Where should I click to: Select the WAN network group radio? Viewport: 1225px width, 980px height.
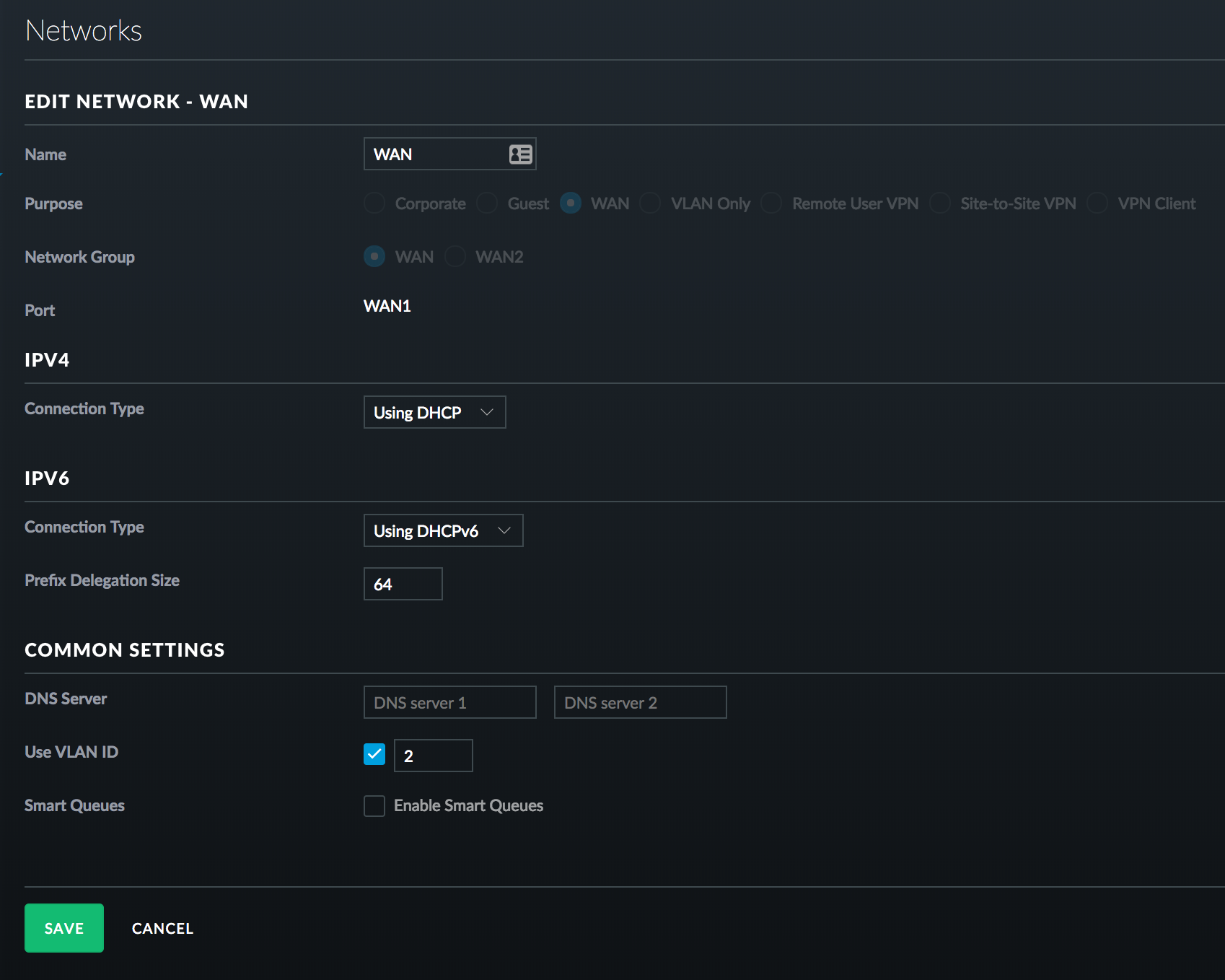(374, 257)
